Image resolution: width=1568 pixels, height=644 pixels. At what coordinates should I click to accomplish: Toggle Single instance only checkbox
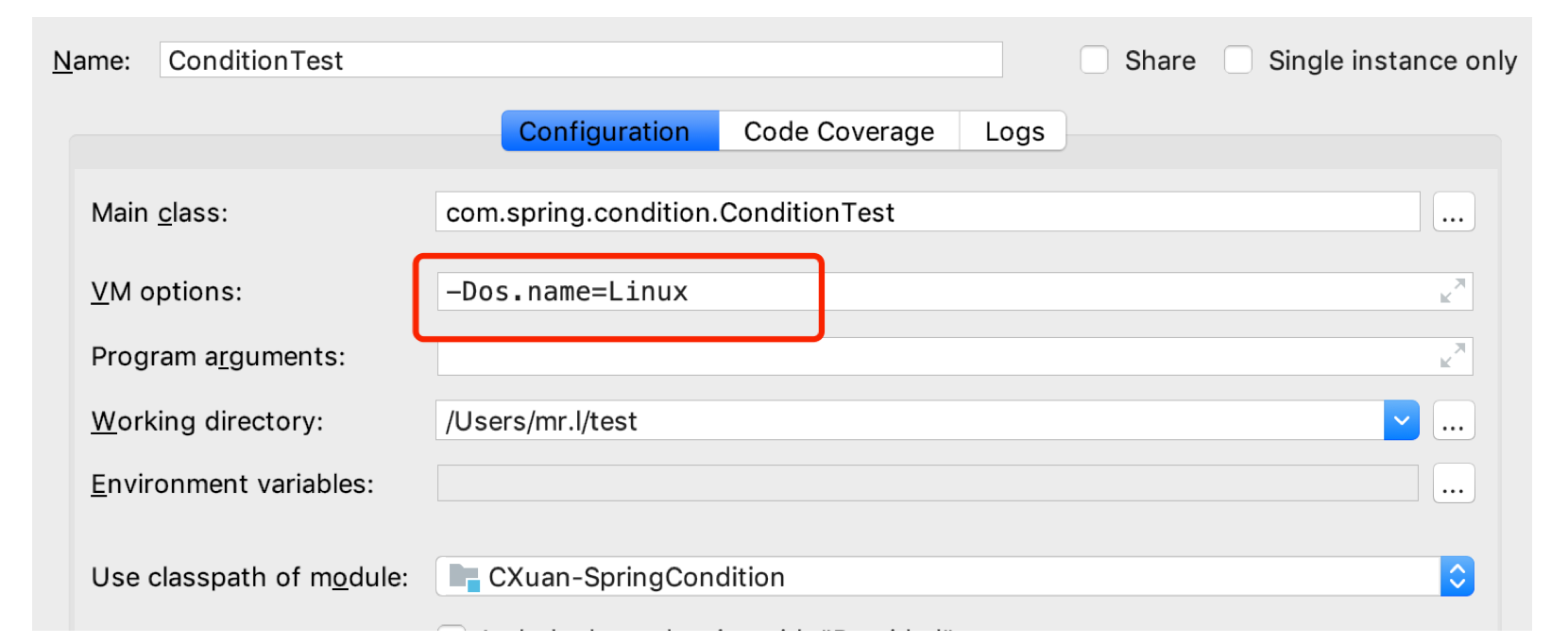pyautogui.click(x=1237, y=60)
